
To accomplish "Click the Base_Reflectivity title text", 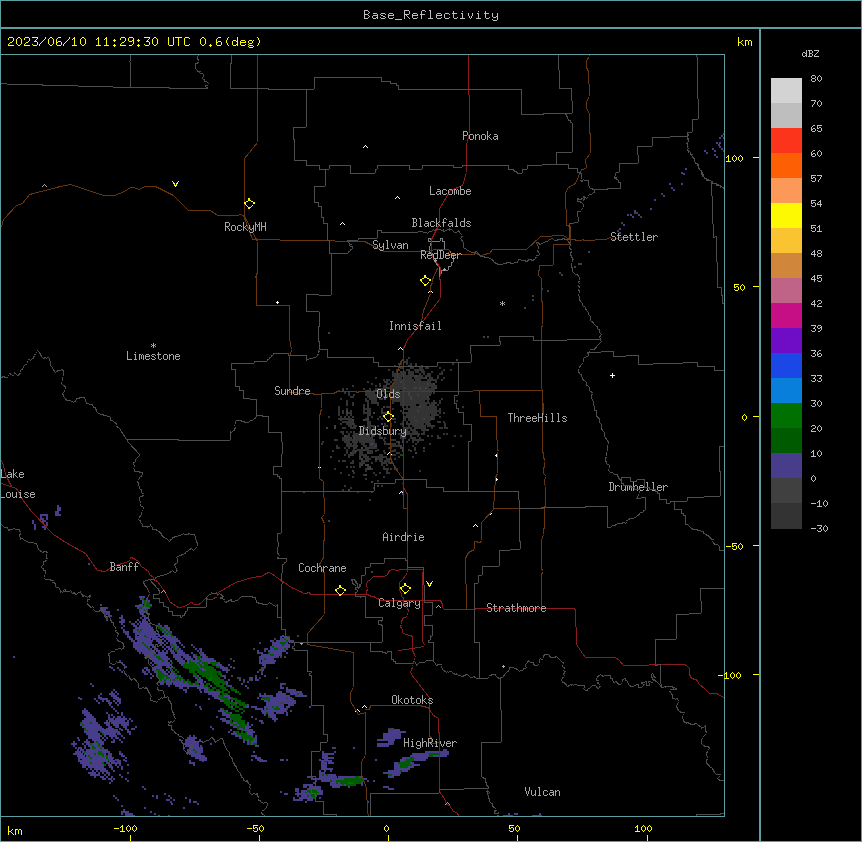I will (431, 15).
